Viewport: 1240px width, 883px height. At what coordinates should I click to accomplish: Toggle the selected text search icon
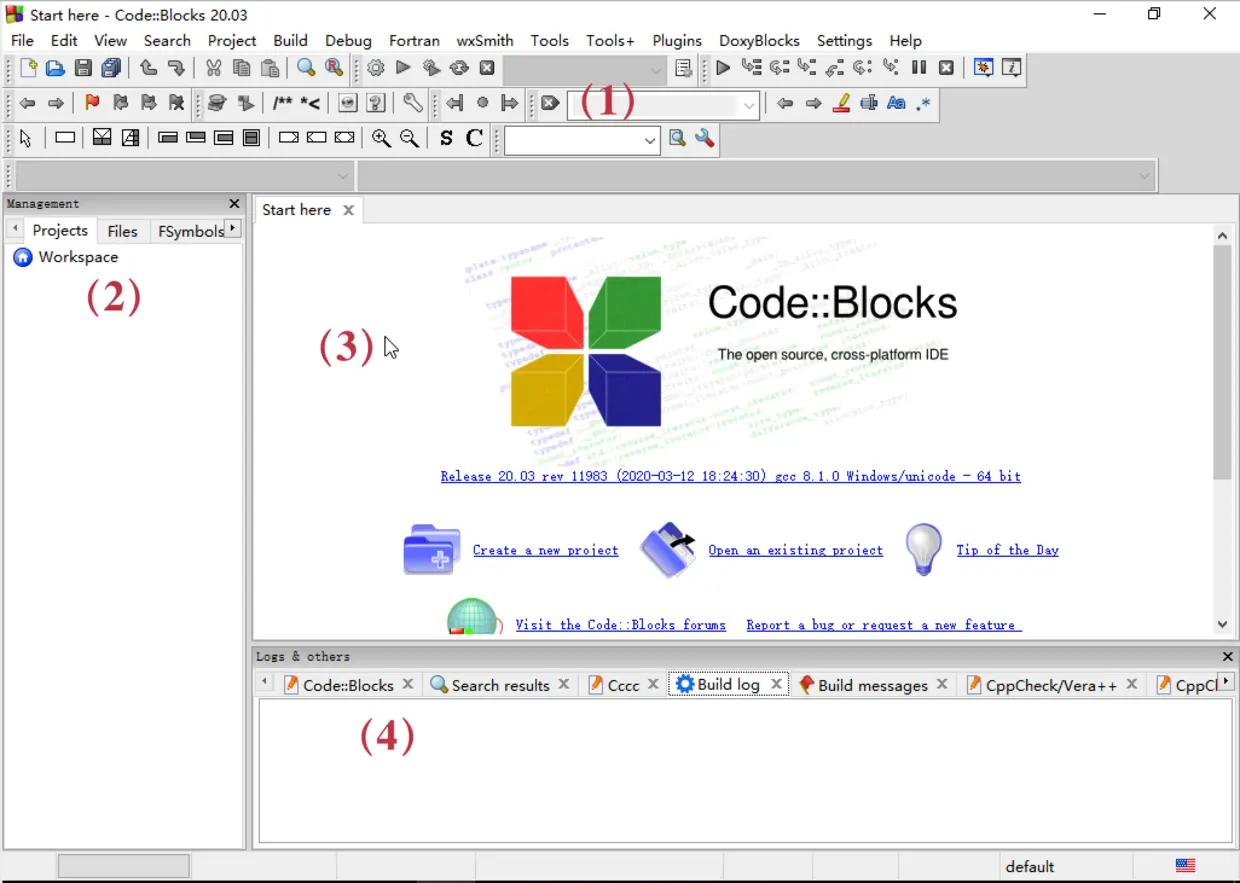click(x=869, y=103)
